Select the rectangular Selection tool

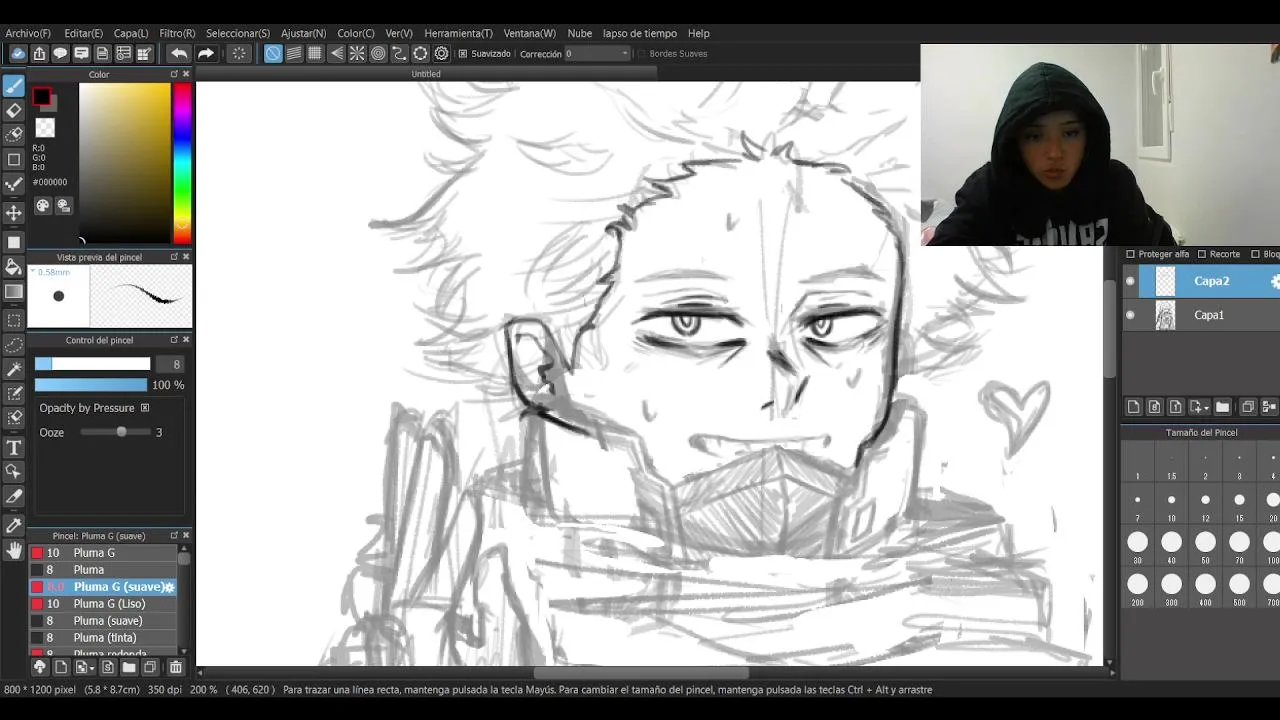[x=14, y=321]
